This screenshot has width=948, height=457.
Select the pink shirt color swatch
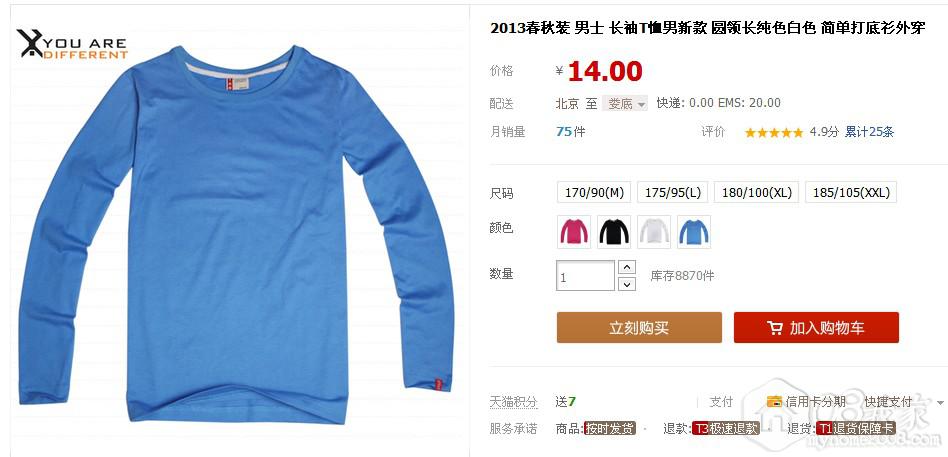tap(574, 232)
